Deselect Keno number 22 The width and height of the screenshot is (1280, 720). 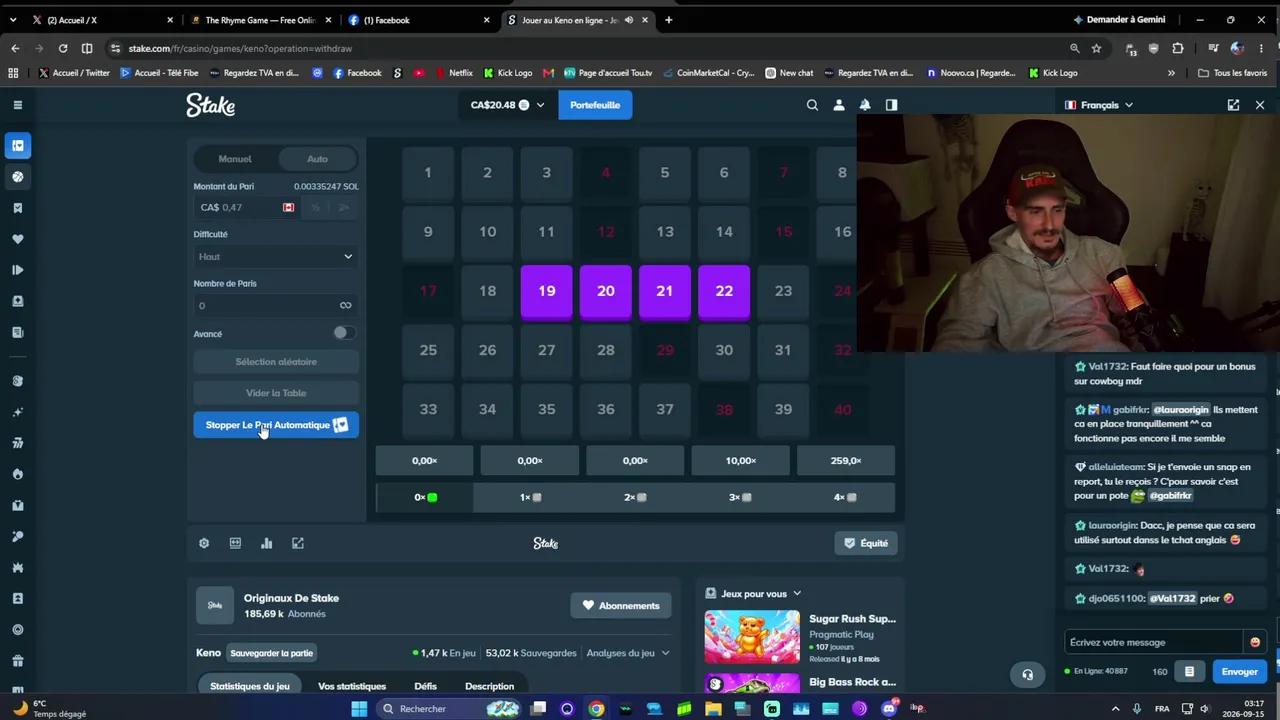pos(724,291)
